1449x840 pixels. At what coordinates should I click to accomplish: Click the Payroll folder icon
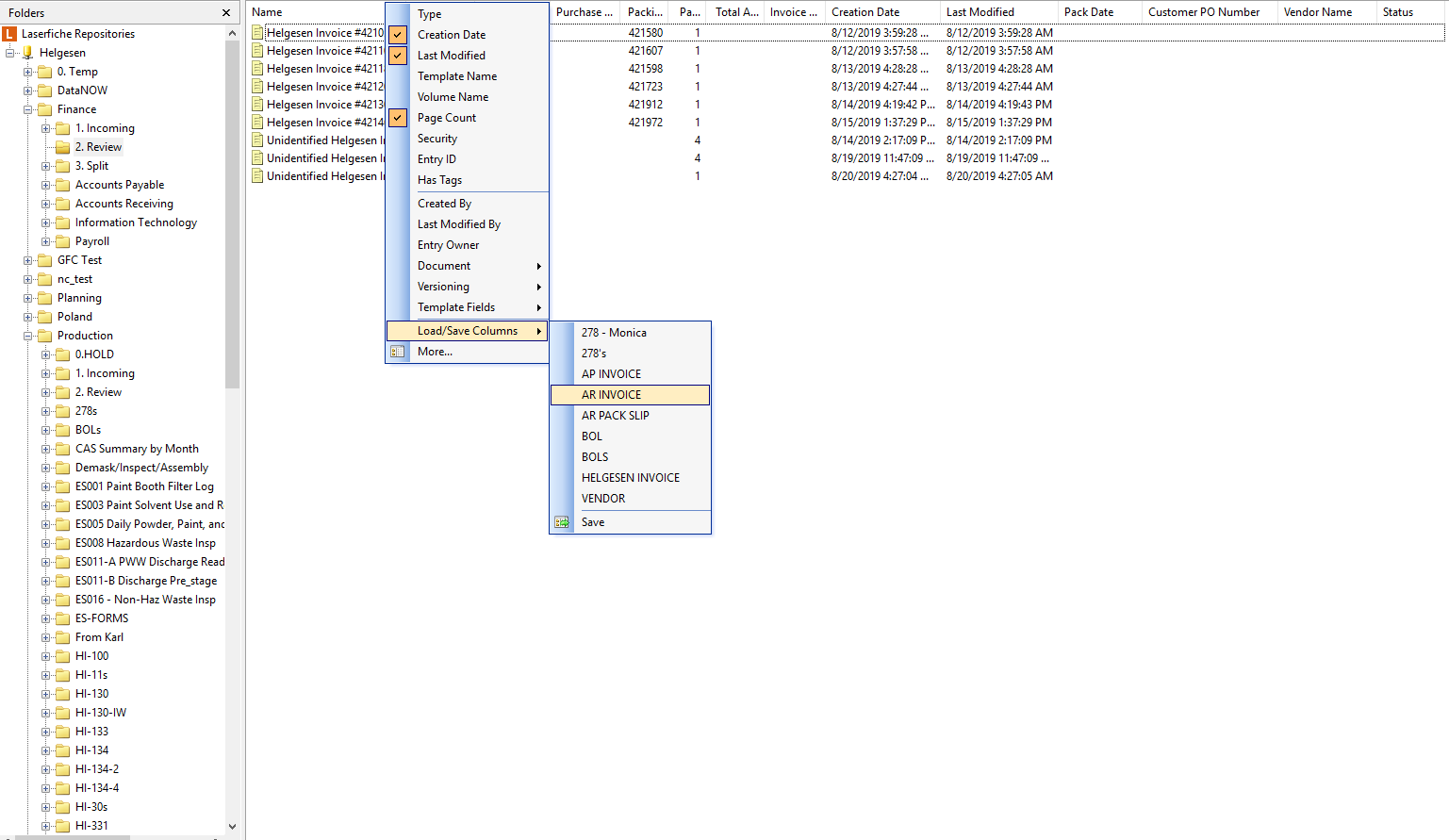click(x=63, y=241)
